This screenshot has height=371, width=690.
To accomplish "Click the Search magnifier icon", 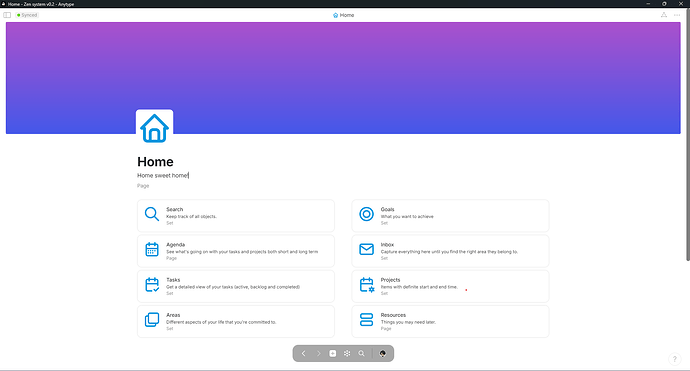I will pyautogui.click(x=152, y=214).
